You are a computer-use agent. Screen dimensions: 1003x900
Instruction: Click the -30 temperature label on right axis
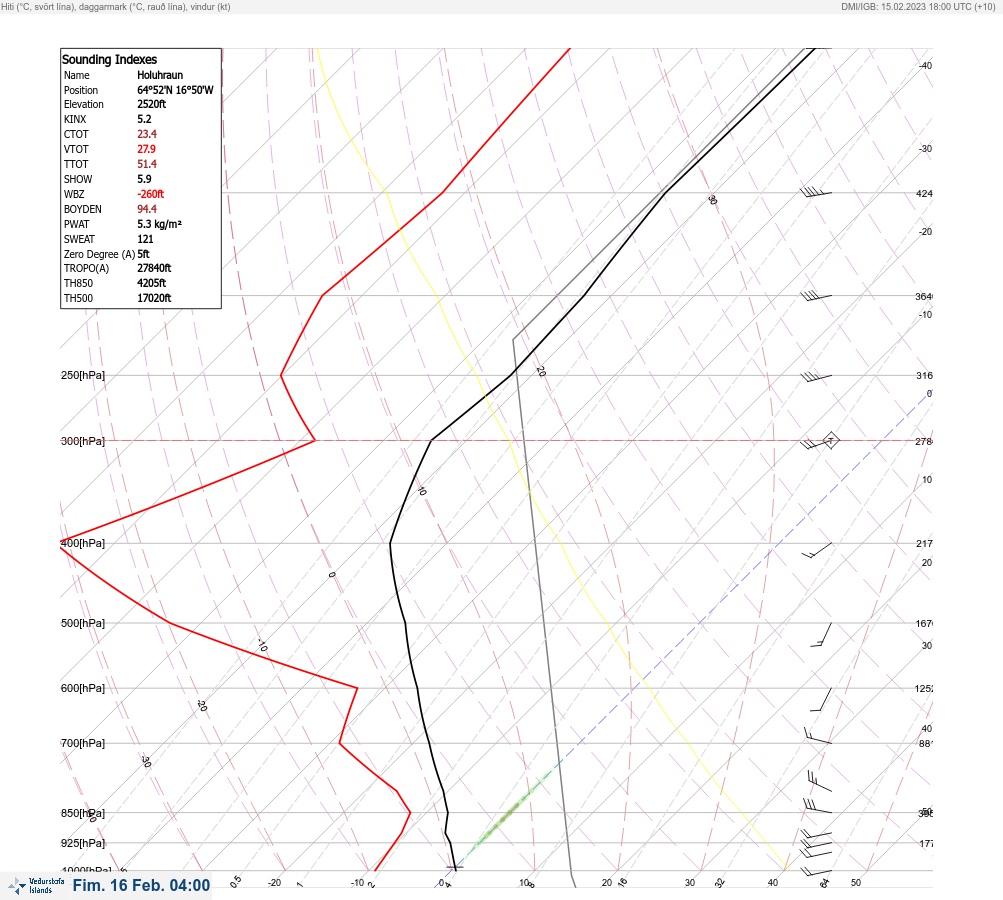point(925,148)
